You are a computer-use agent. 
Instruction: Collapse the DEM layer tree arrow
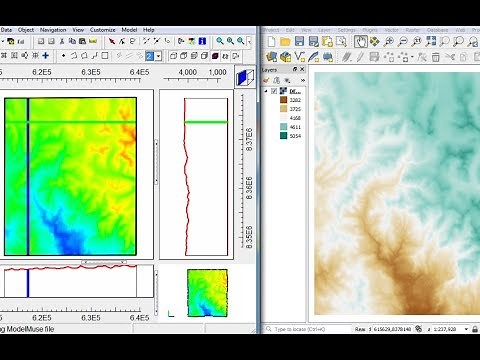(x=266, y=91)
